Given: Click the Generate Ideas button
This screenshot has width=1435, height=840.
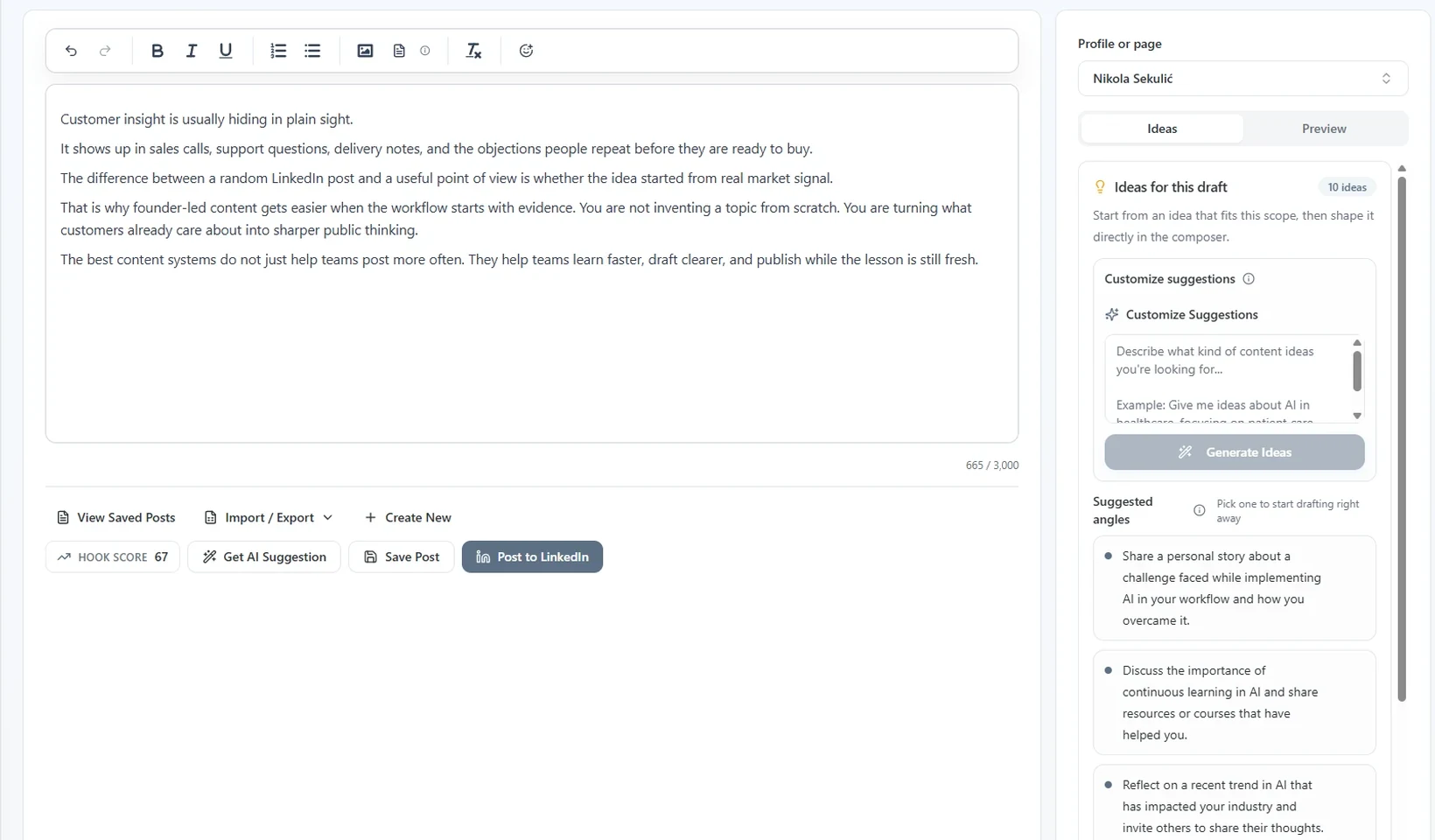Looking at the screenshot, I should [1235, 452].
